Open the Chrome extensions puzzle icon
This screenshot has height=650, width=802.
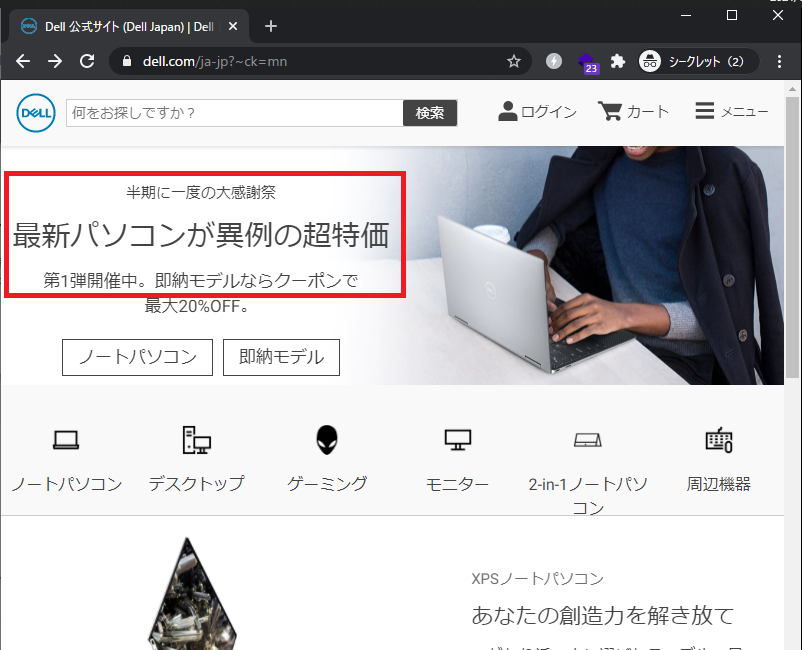(618, 61)
